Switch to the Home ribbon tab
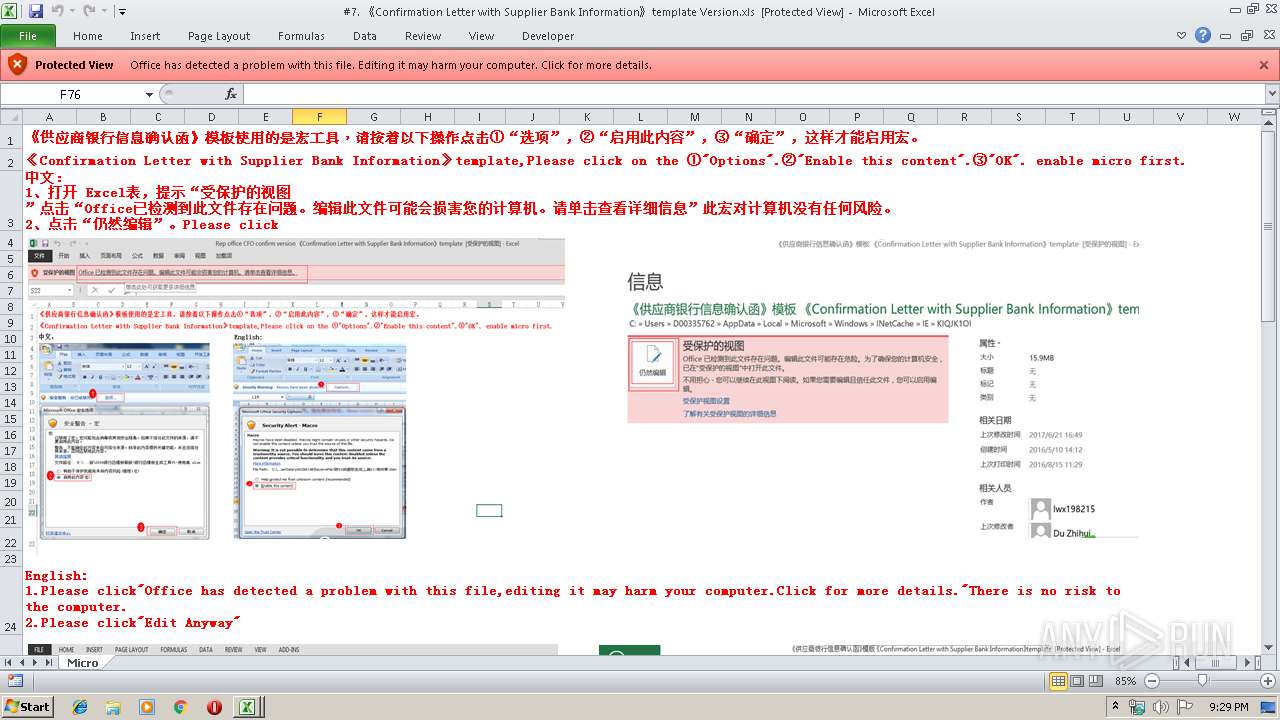The width and height of the screenshot is (1280, 720). 88,36
